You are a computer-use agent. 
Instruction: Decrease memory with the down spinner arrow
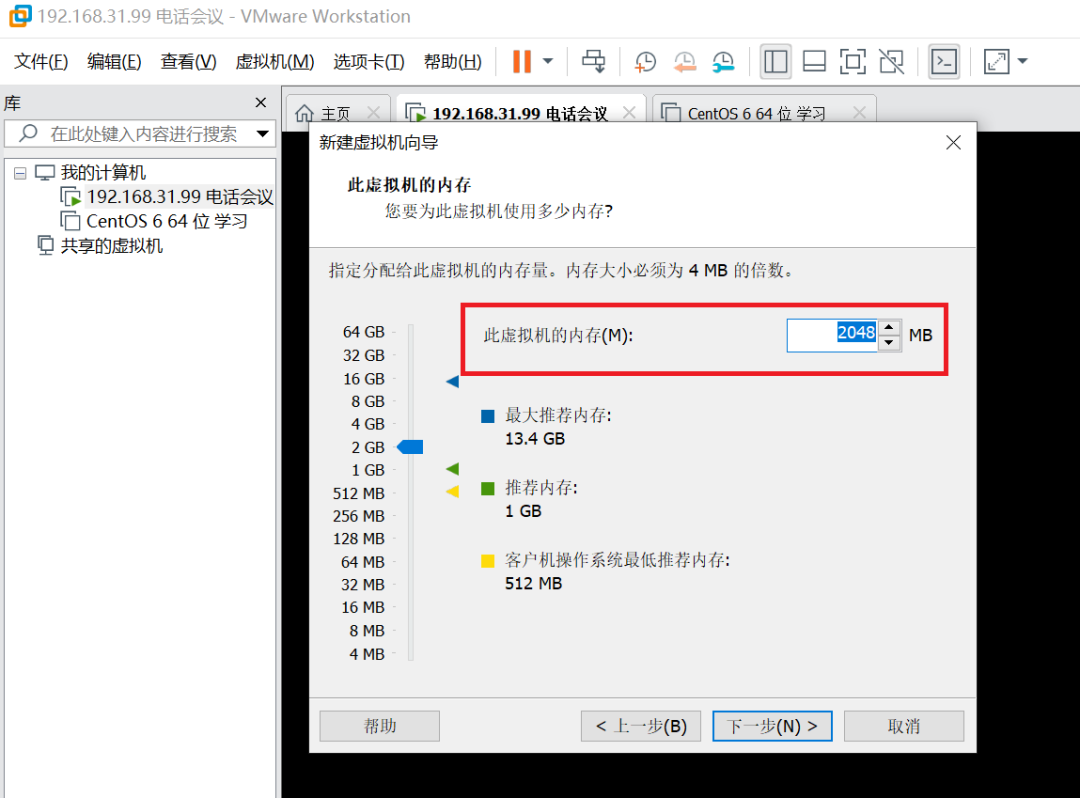pos(889,343)
